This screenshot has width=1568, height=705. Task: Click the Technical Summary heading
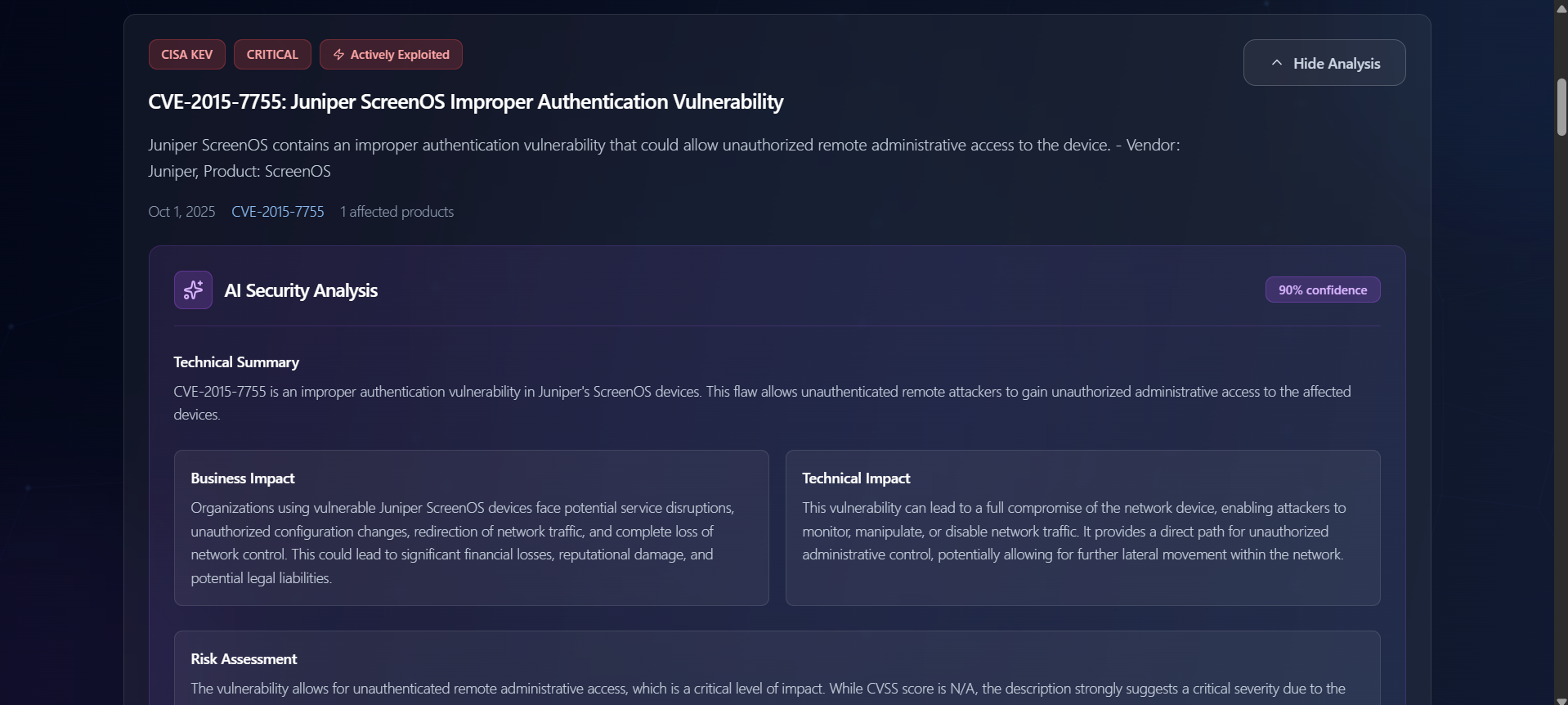tap(236, 362)
